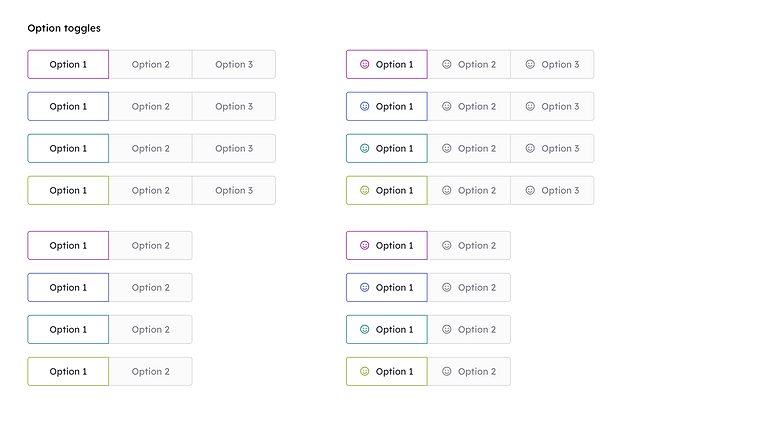Click the teal smiley icon in three-option toggle

pos(364,149)
